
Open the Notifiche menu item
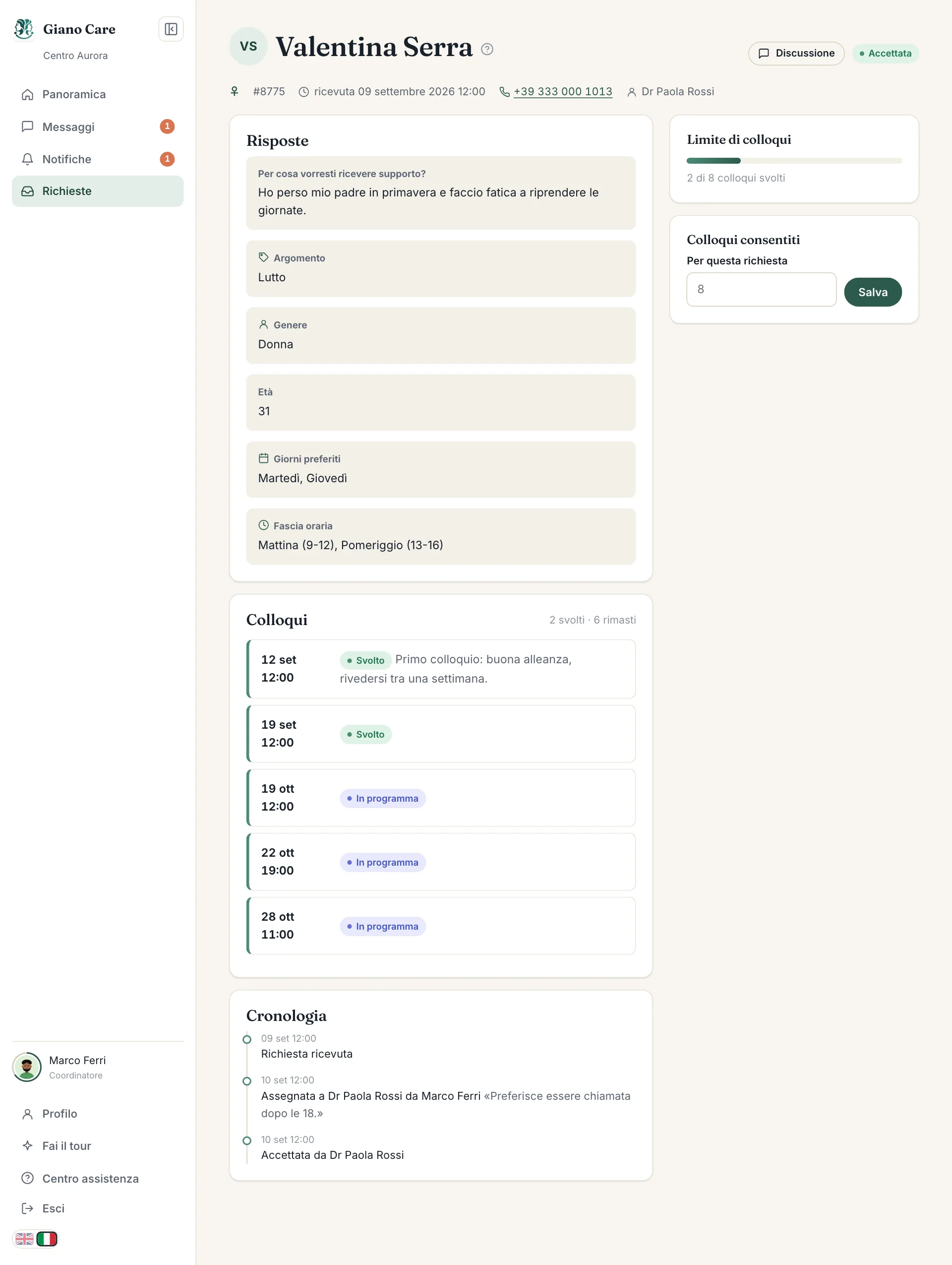[x=98, y=159]
